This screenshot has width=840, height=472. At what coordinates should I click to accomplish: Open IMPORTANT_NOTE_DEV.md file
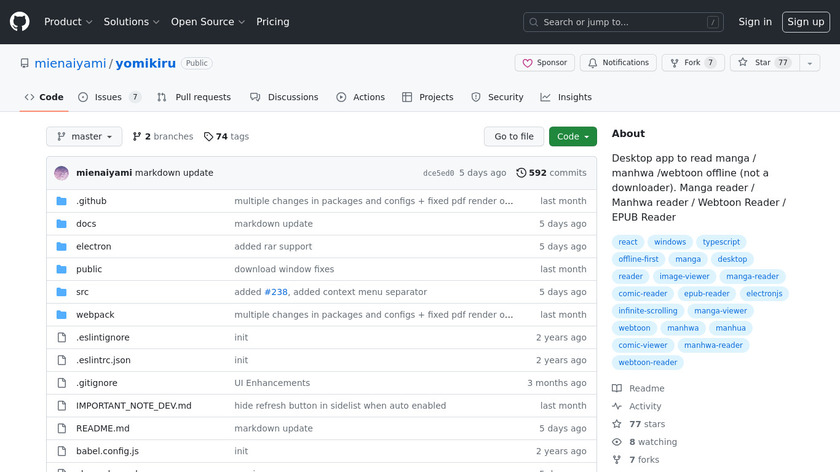(x=133, y=406)
